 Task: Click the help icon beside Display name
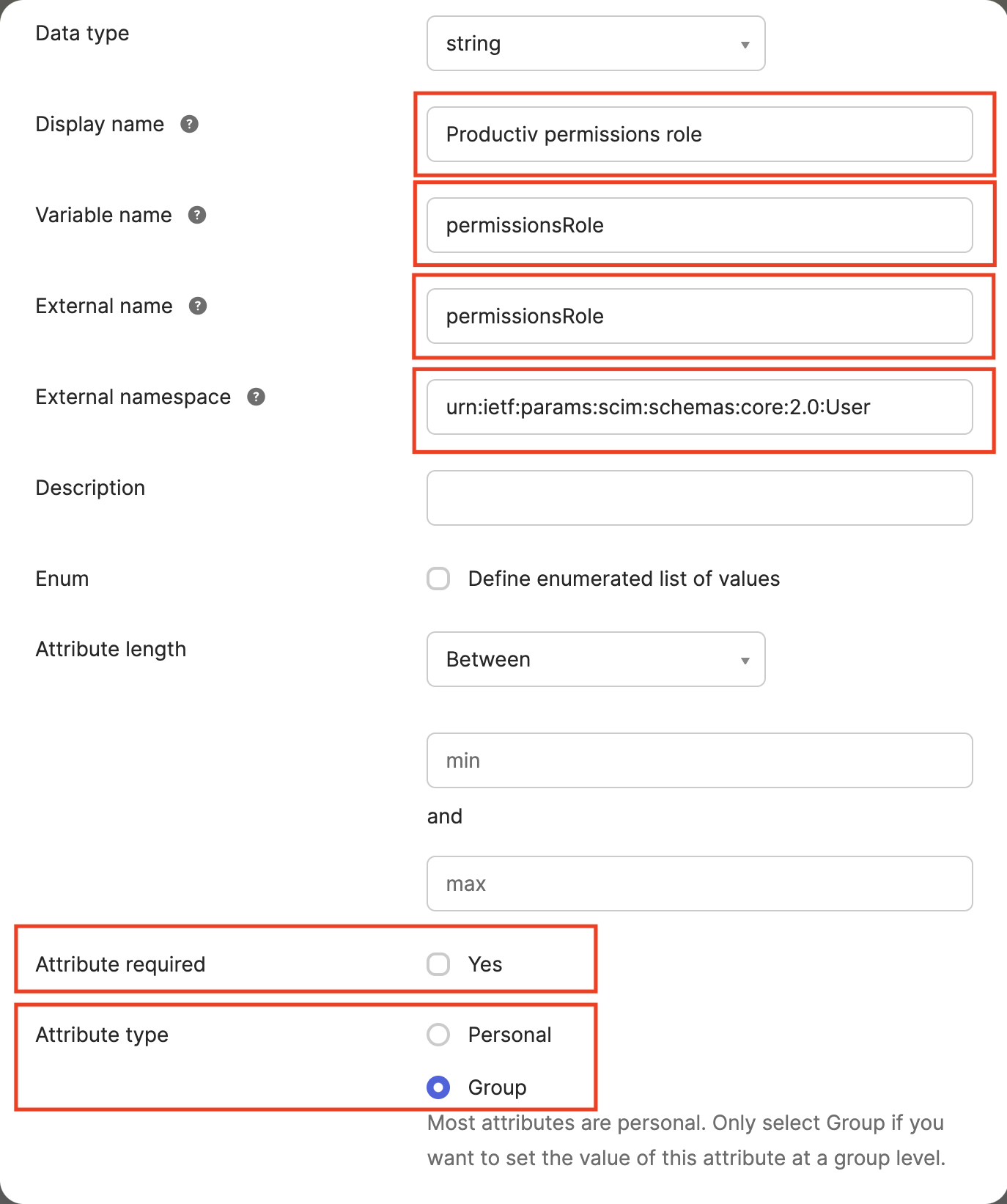[x=190, y=124]
